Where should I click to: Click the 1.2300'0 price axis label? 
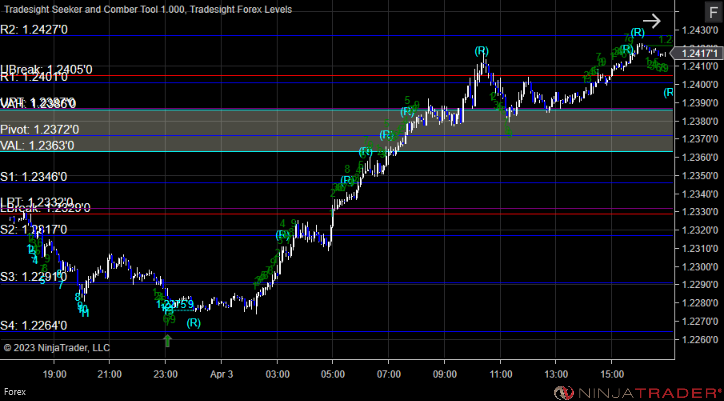pos(700,267)
